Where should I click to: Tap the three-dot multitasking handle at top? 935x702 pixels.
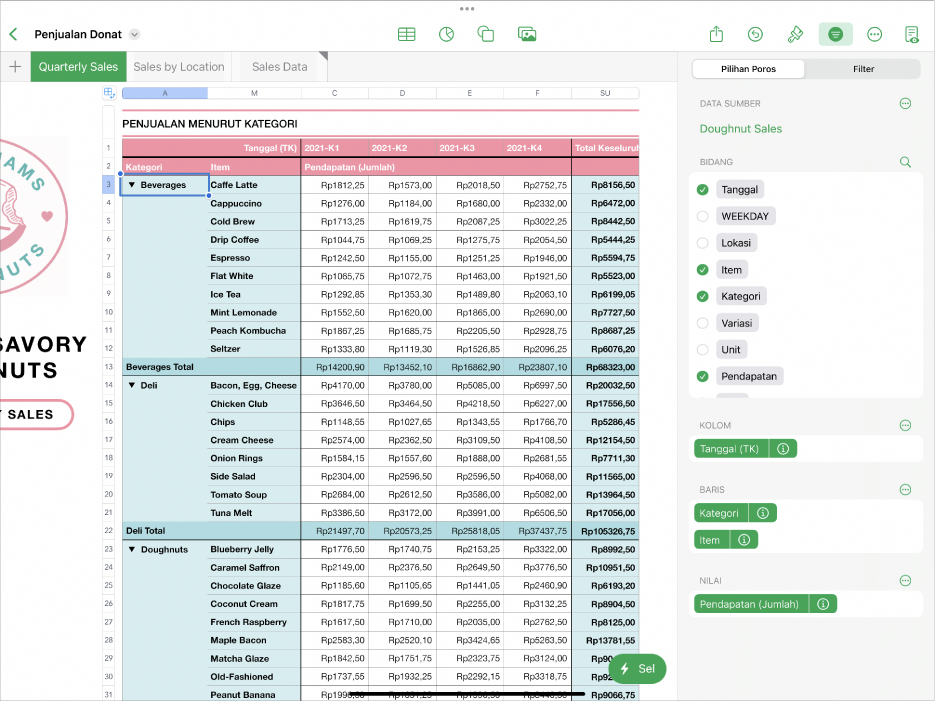[467, 9]
